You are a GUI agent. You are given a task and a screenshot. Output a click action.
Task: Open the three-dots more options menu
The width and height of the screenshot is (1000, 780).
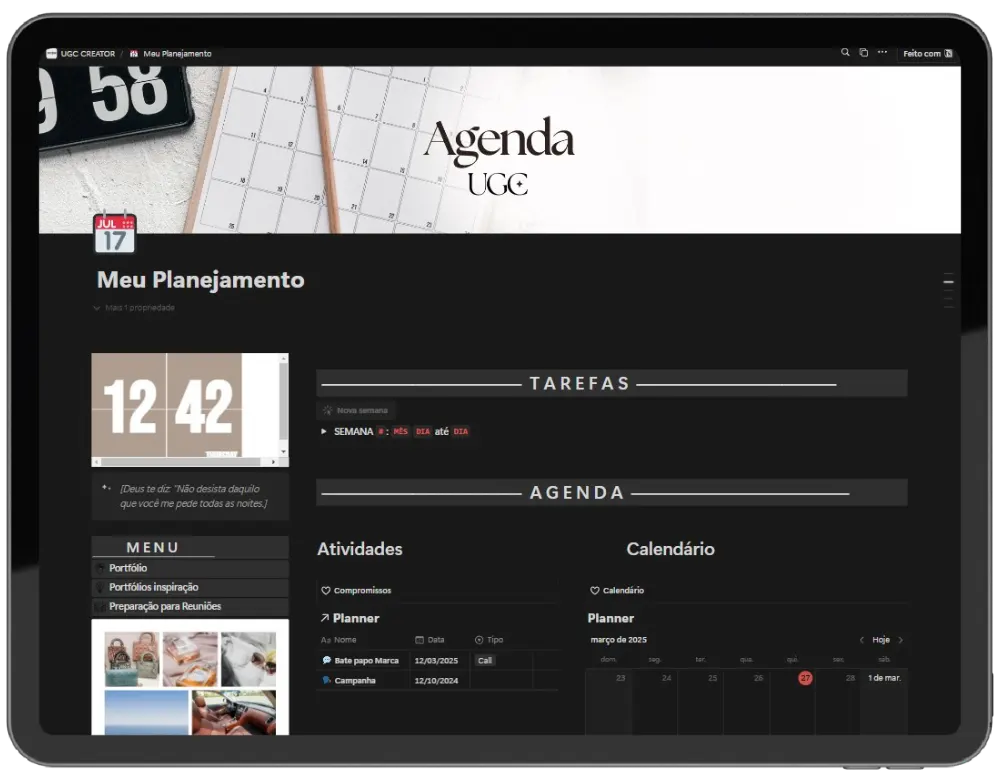pyautogui.click(x=882, y=53)
